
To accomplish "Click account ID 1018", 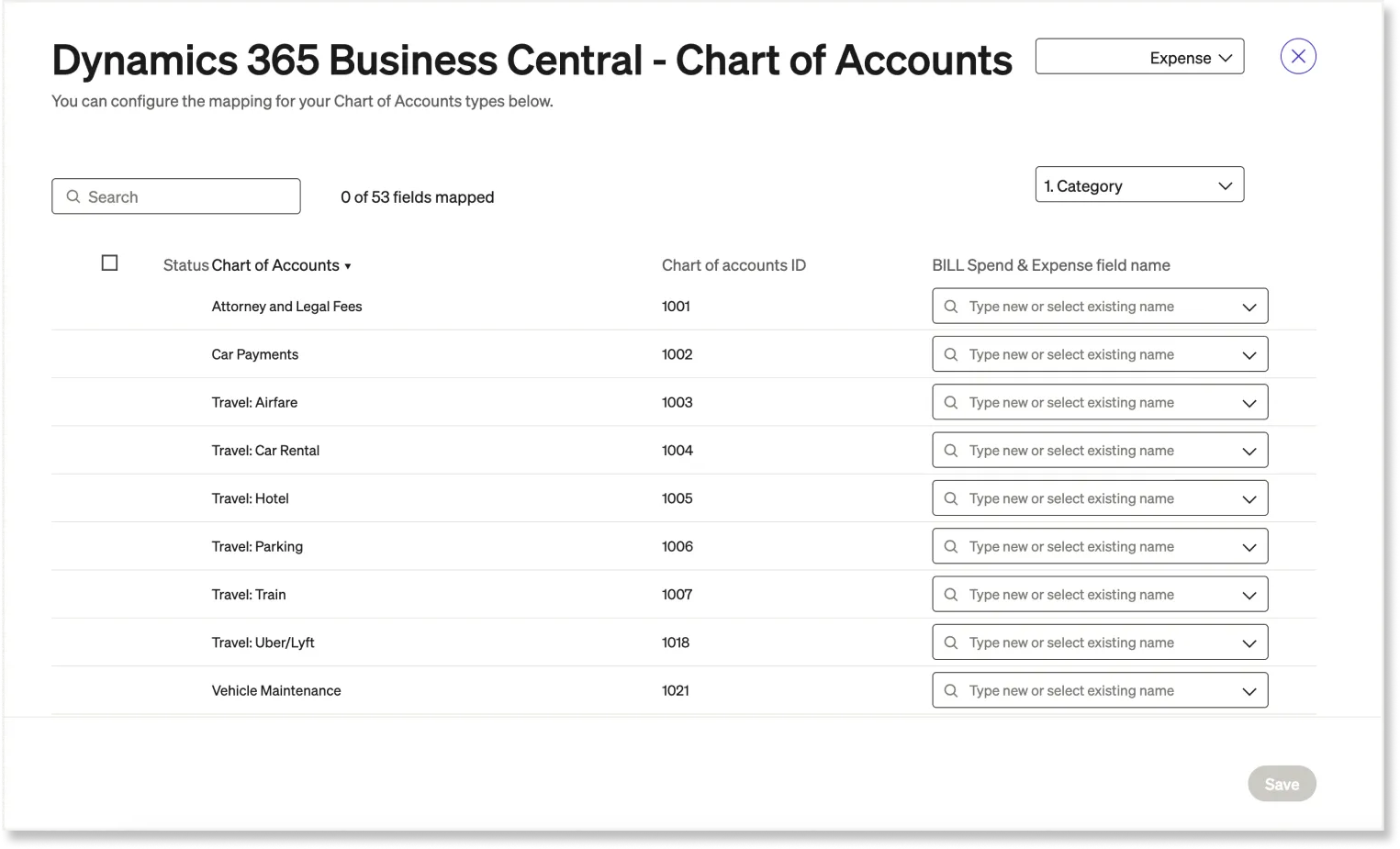I will pyautogui.click(x=676, y=642).
